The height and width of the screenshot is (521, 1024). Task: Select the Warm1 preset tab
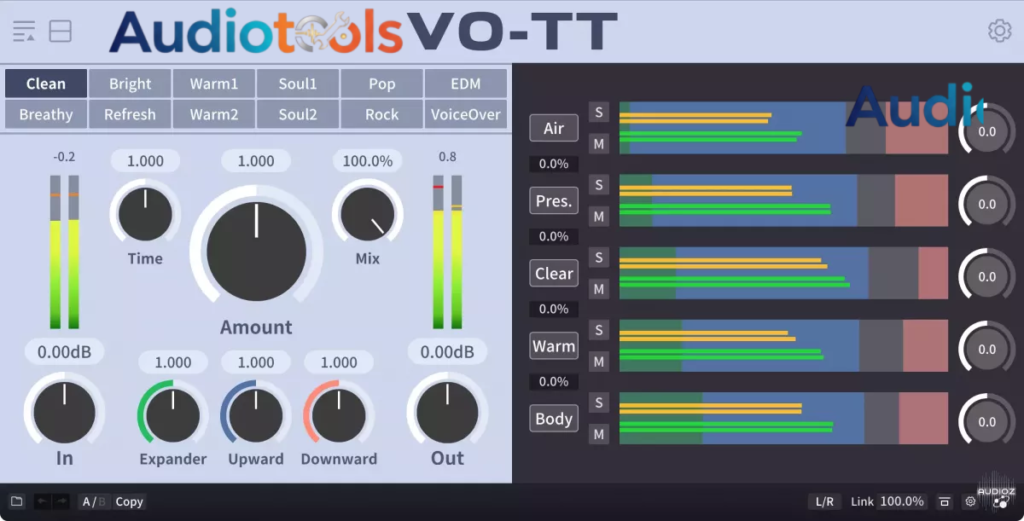pyautogui.click(x=214, y=84)
